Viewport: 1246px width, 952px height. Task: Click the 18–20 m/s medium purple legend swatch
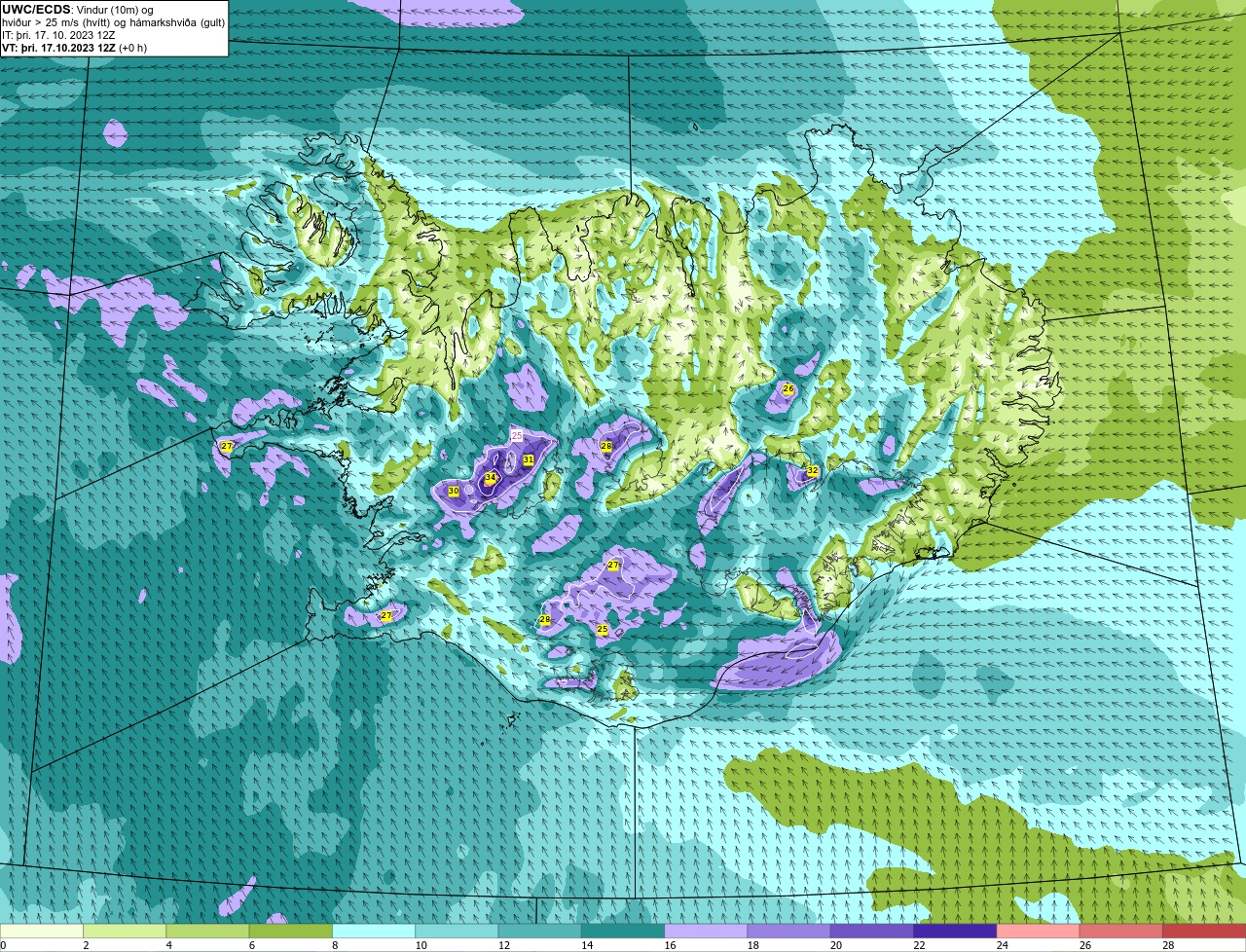[x=789, y=932]
